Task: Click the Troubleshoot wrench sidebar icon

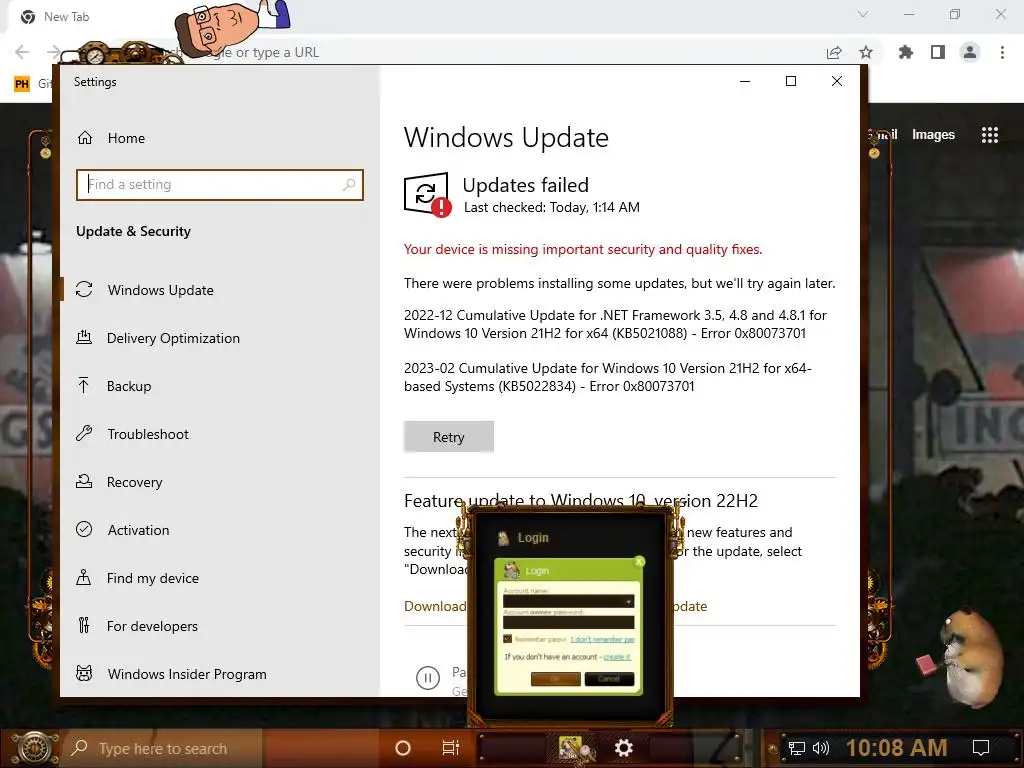Action: 84,433
